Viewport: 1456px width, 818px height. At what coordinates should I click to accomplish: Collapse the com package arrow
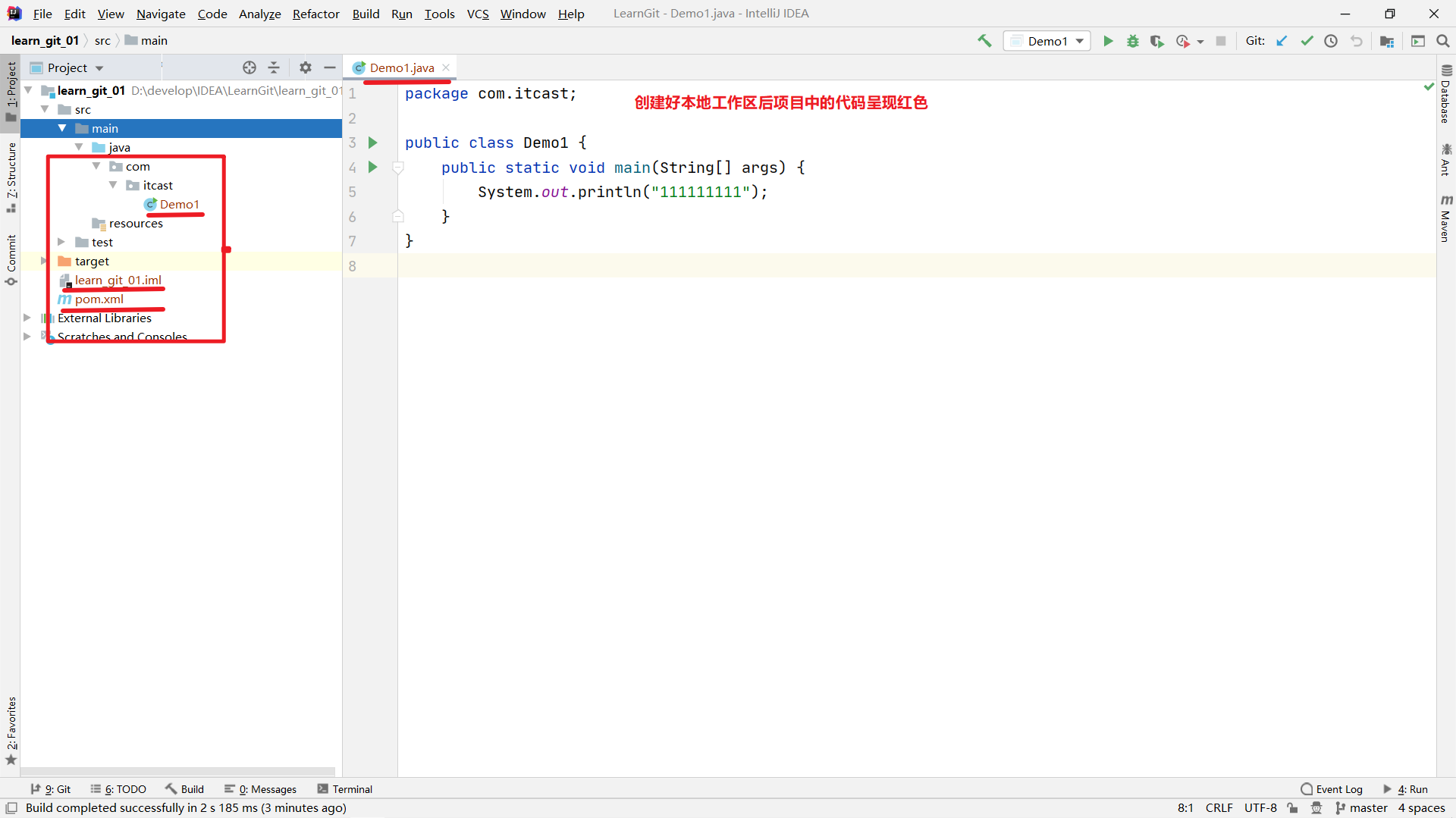(96, 166)
